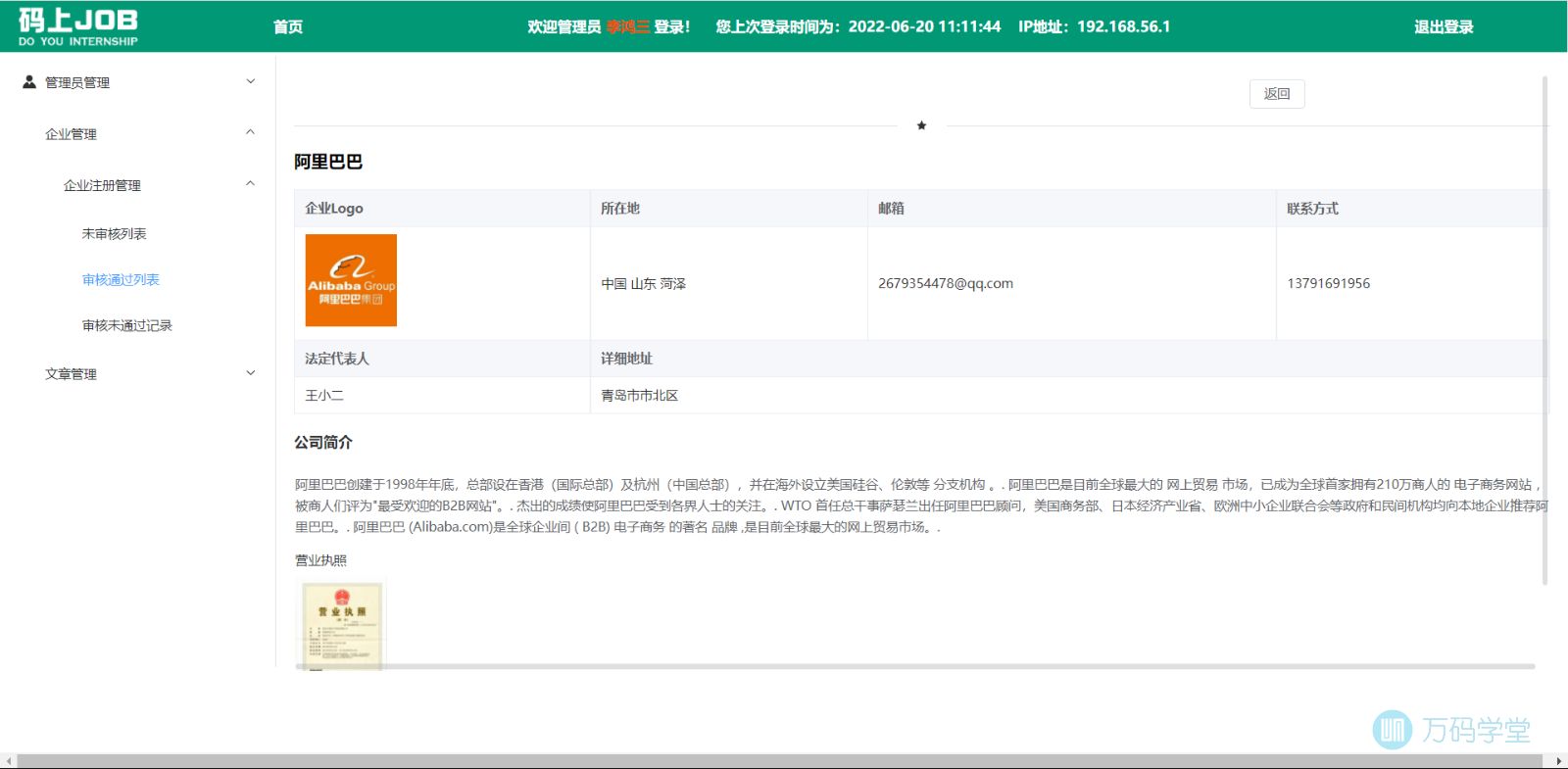The height and width of the screenshot is (769, 1568).
Task: Click the content panel vertical scrollbar
Action: pos(1545,330)
